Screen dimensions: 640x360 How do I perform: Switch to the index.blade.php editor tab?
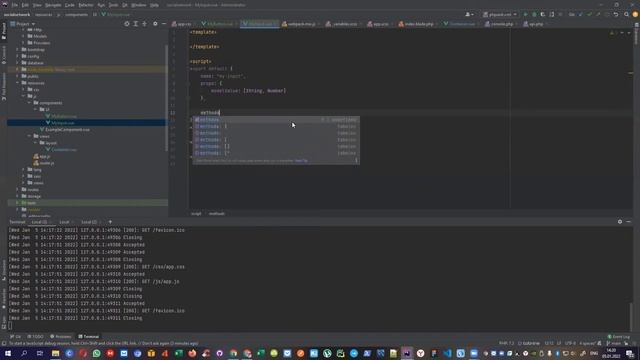(417, 24)
